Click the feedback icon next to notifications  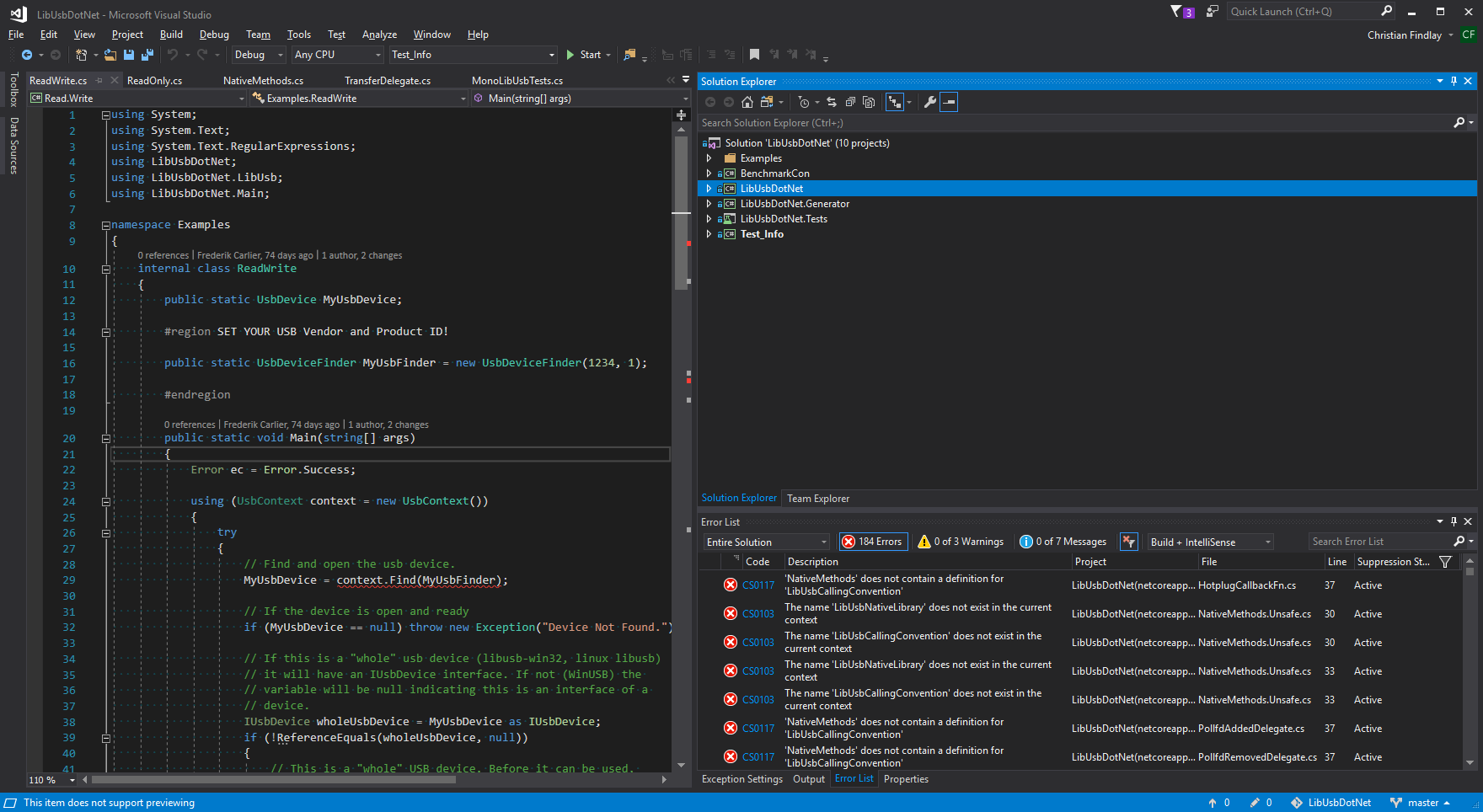pos(1213,12)
